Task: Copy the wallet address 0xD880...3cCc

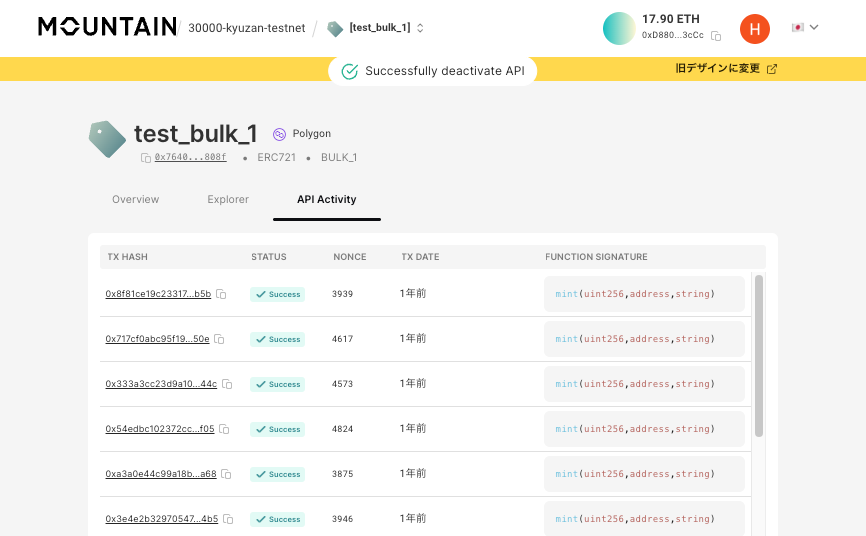Action: pos(716,36)
